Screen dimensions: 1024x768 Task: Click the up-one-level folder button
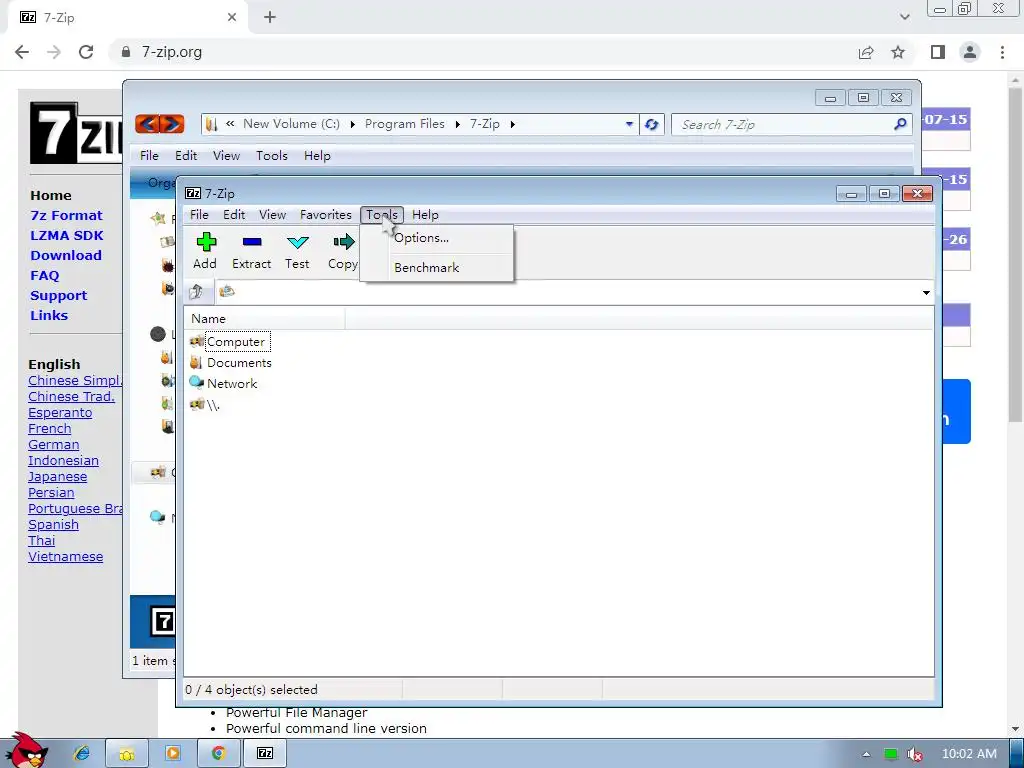[x=196, y=292]
